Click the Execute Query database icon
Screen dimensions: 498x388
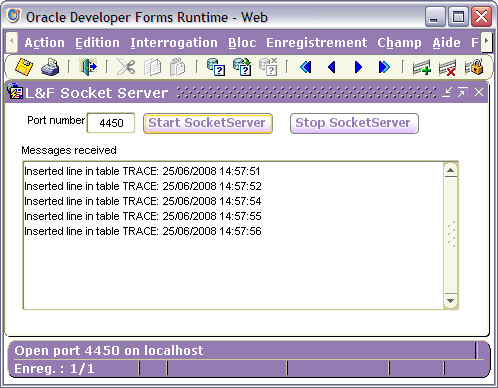tap(242, 67)
